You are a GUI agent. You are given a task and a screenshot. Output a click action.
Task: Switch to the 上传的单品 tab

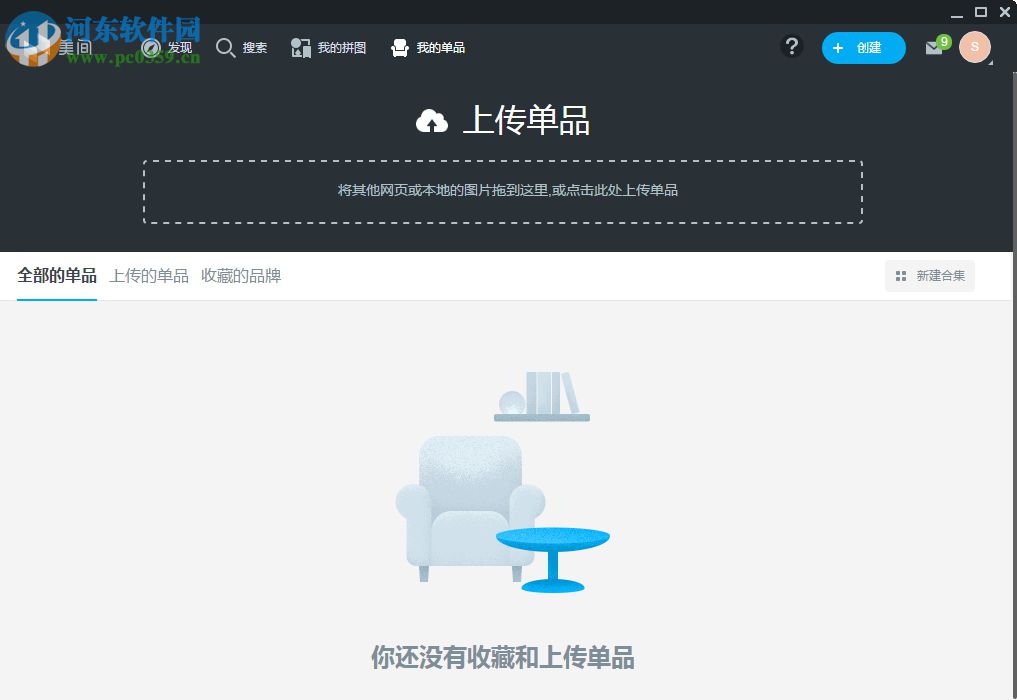[x=148, y=276]
